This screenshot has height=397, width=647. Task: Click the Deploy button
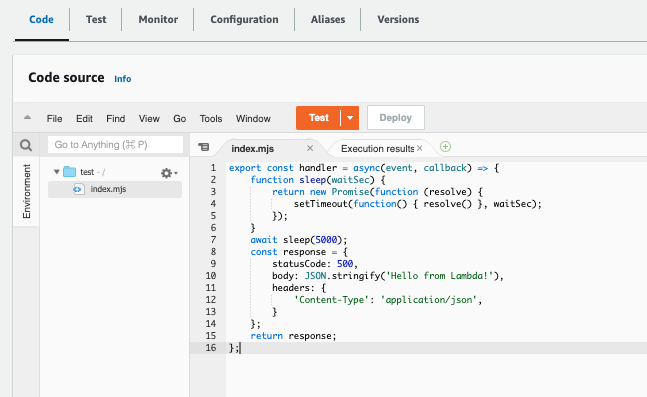[x=396, y=118]
